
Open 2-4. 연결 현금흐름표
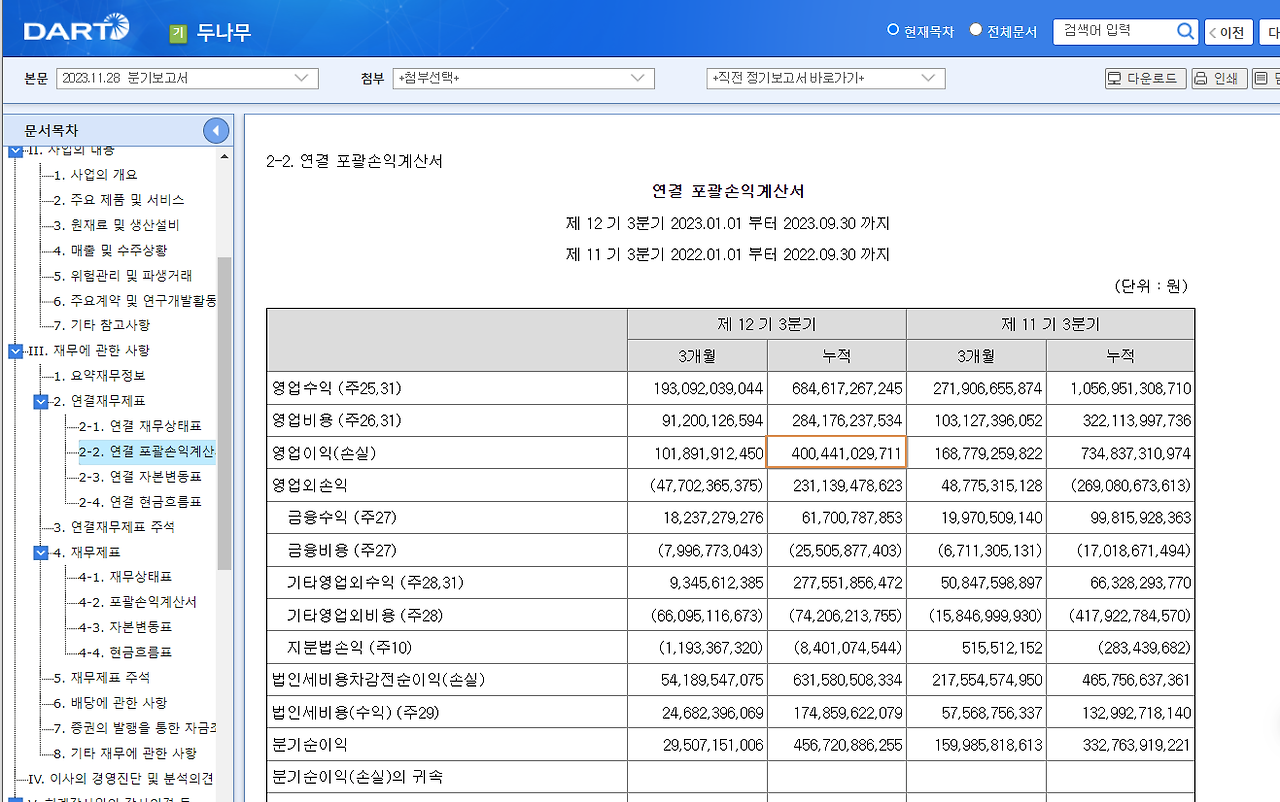coord(140,502)
